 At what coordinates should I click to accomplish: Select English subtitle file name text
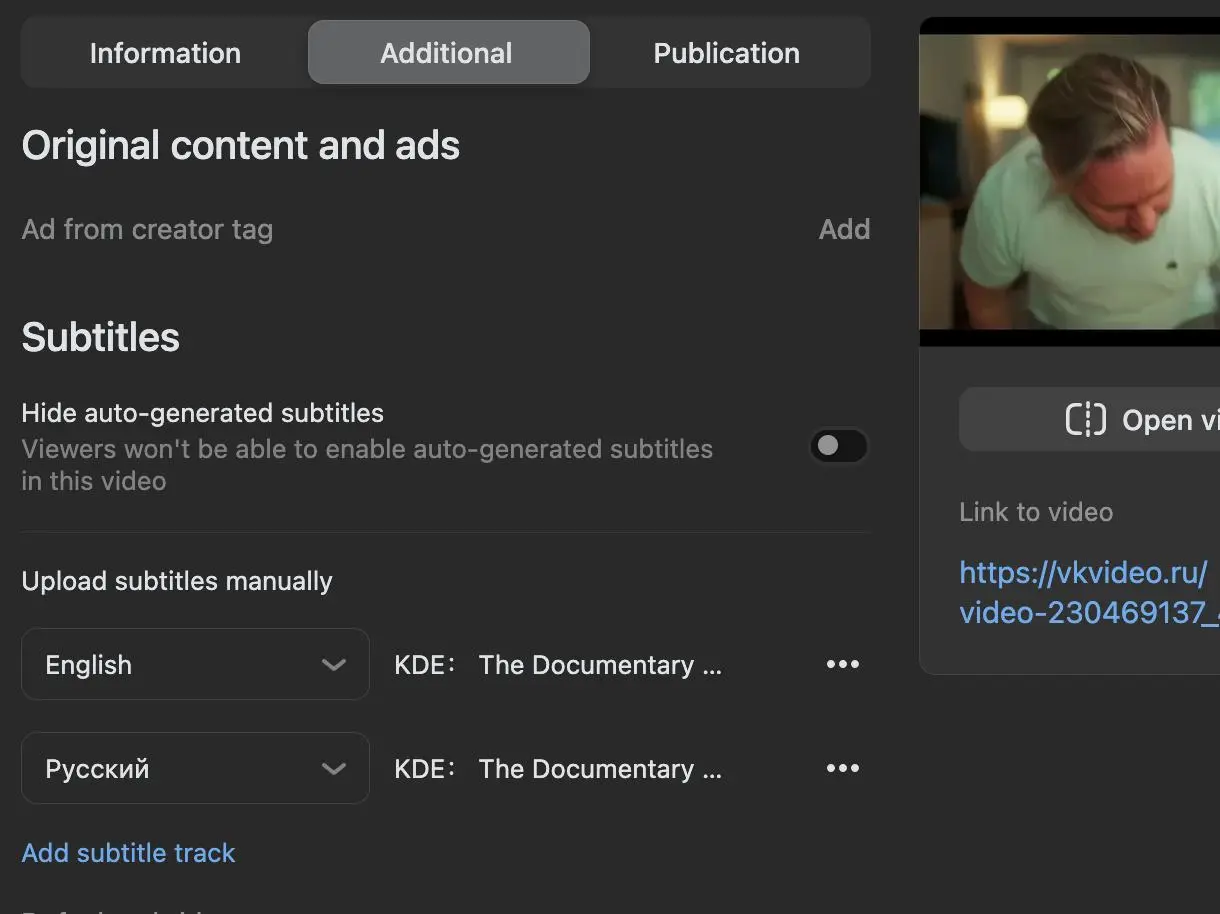click(558, 665)
